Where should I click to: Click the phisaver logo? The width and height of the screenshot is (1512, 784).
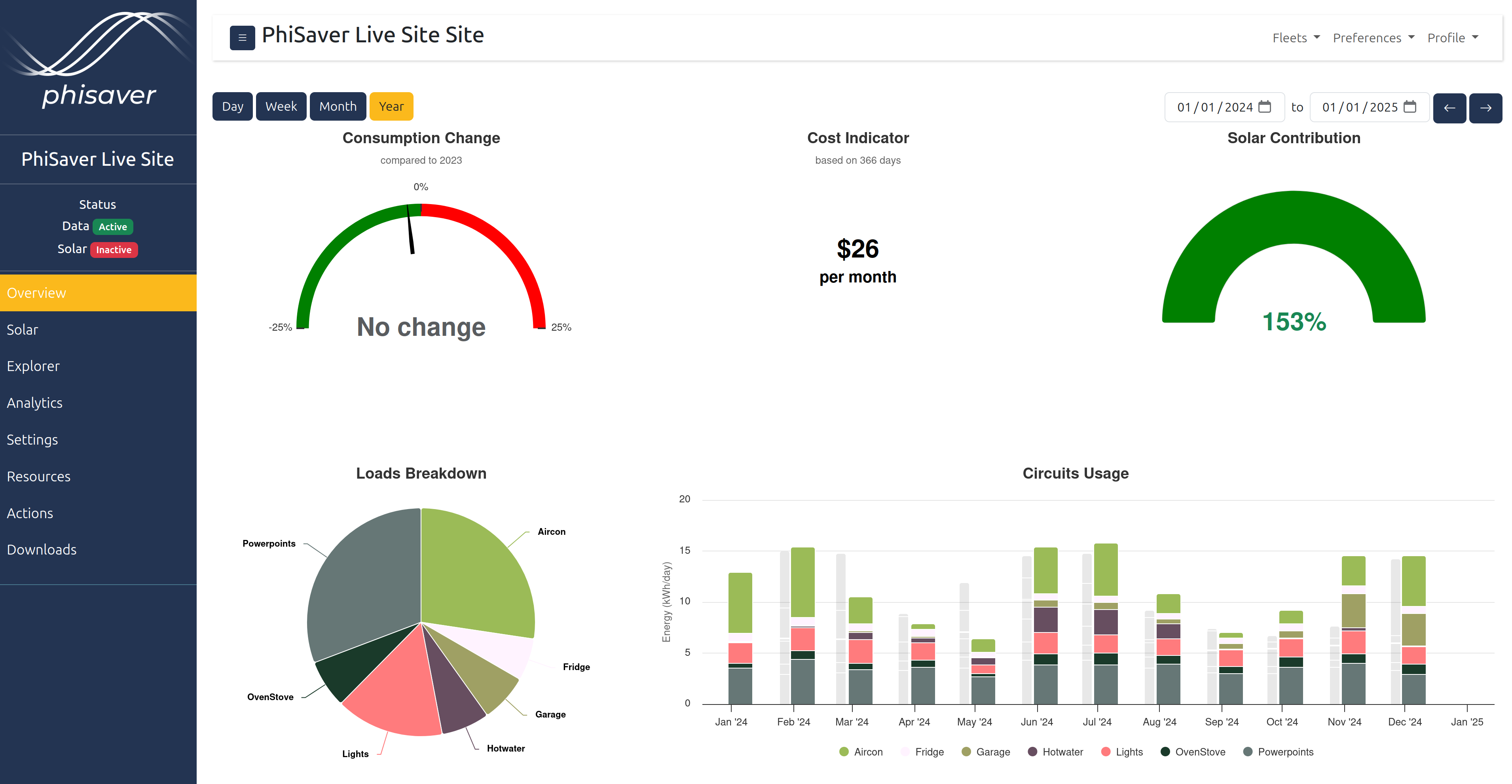(x=99, y=62)
